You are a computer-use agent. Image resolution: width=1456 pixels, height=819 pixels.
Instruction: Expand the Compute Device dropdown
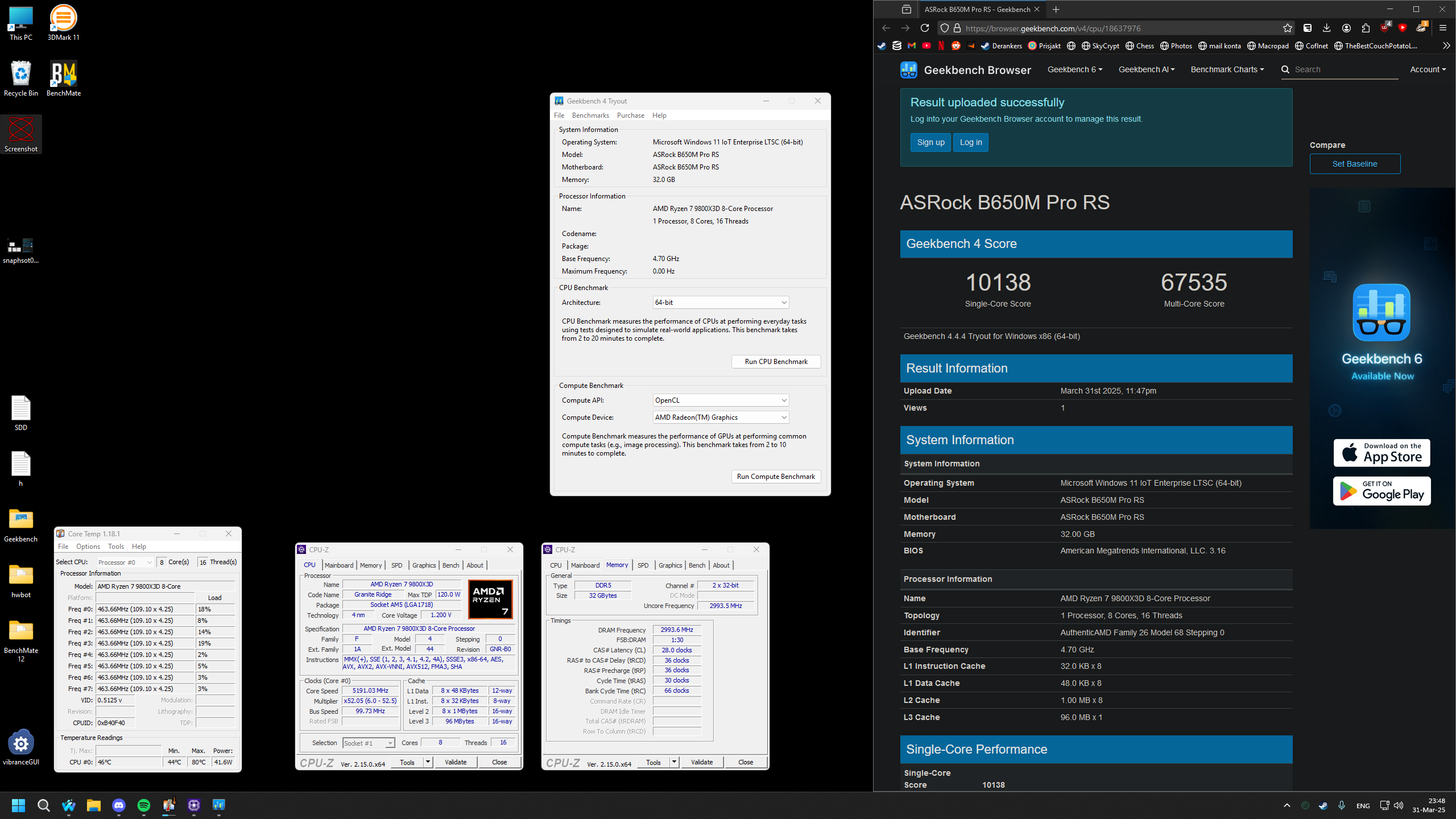[x=721, y=417]
